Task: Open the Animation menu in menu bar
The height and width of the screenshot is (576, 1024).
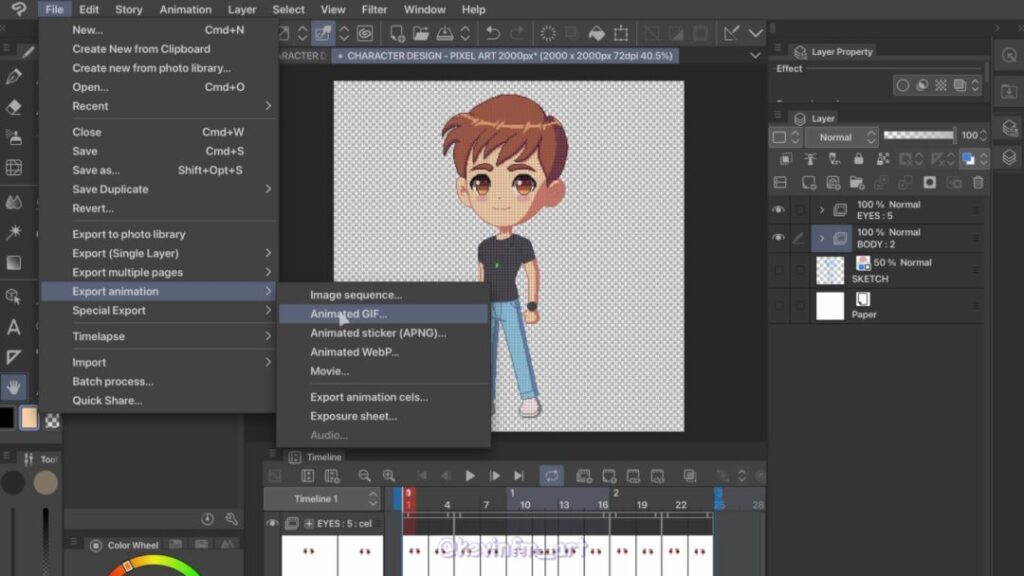Action: 185,10
